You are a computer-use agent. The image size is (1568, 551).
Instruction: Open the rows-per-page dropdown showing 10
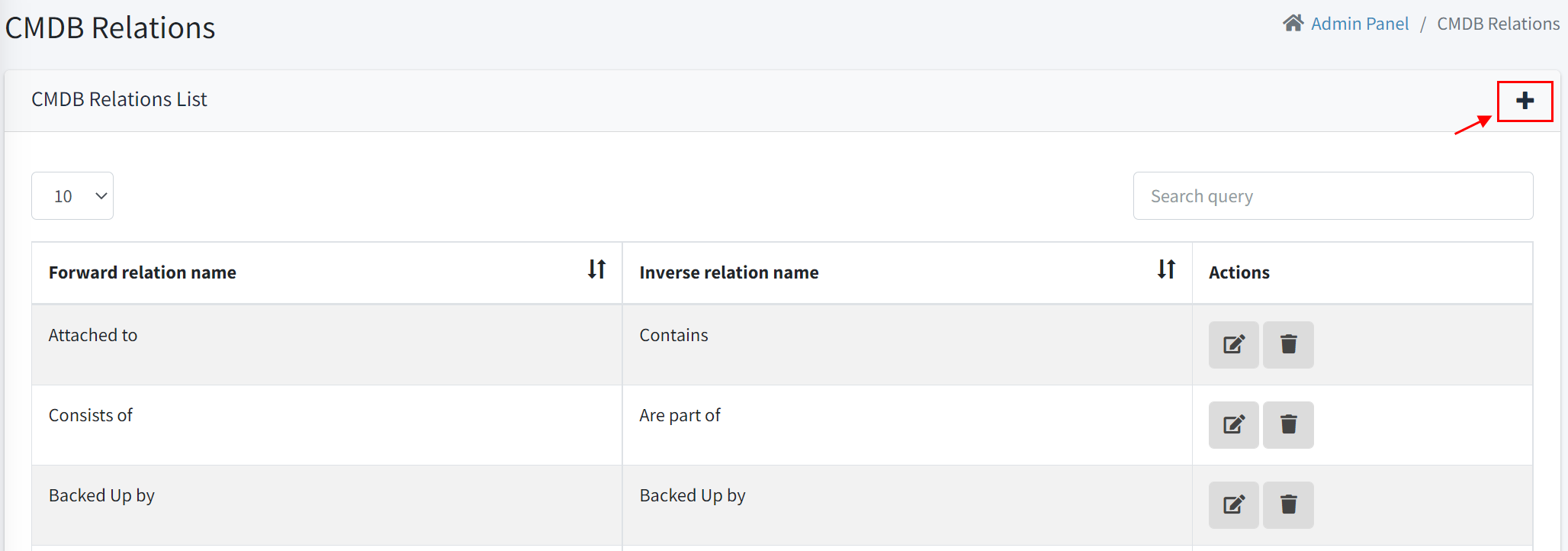point(72,196)
